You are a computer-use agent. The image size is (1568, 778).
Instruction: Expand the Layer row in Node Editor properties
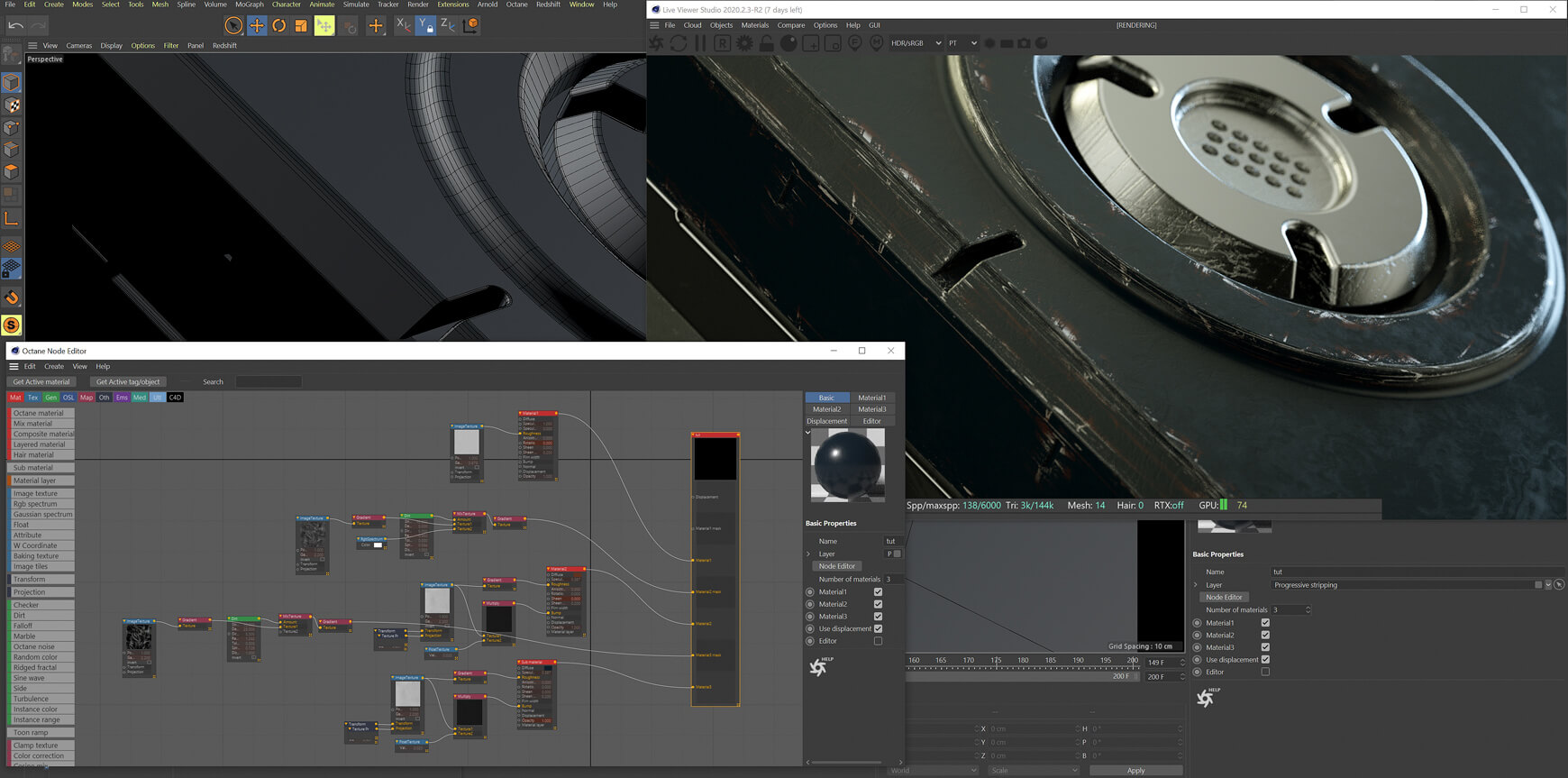[x=808, y=554]
